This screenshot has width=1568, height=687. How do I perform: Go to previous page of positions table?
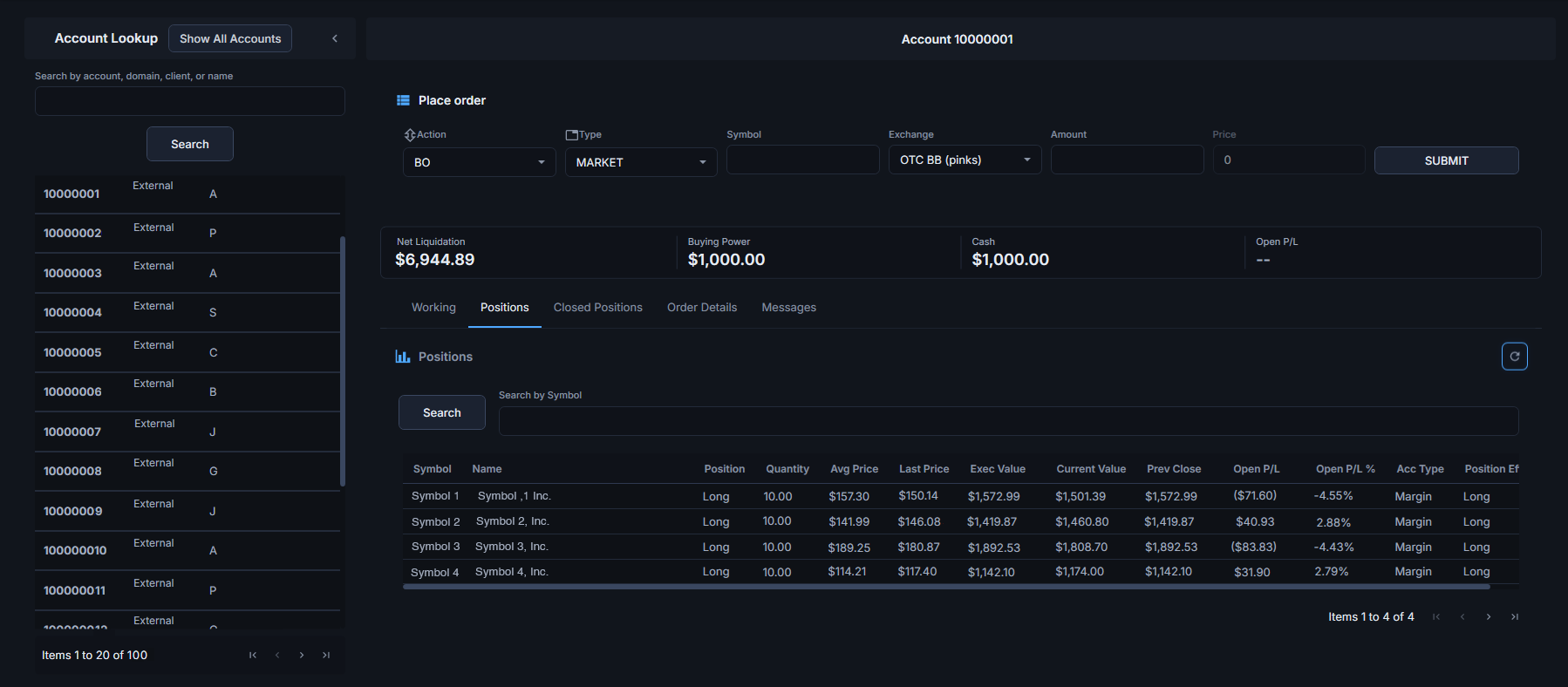pyautogui.click(x=1462, y=617)
